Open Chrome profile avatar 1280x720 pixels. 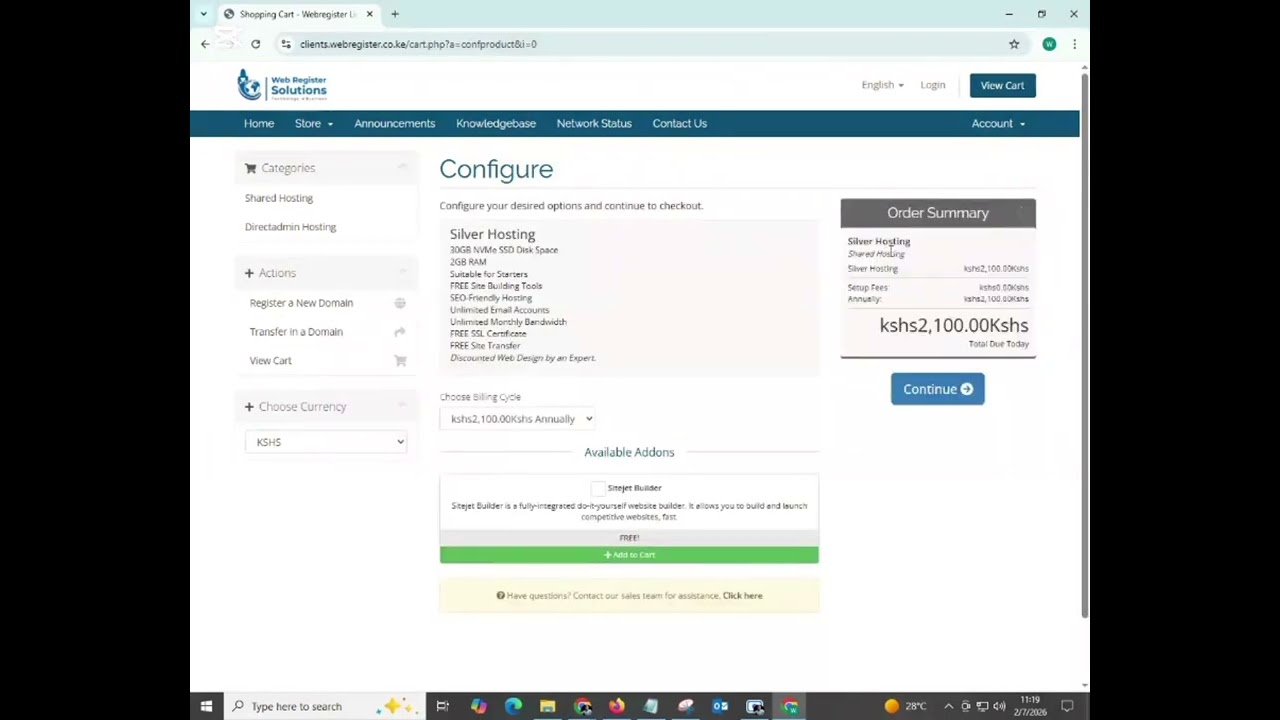coord(1049,44)
